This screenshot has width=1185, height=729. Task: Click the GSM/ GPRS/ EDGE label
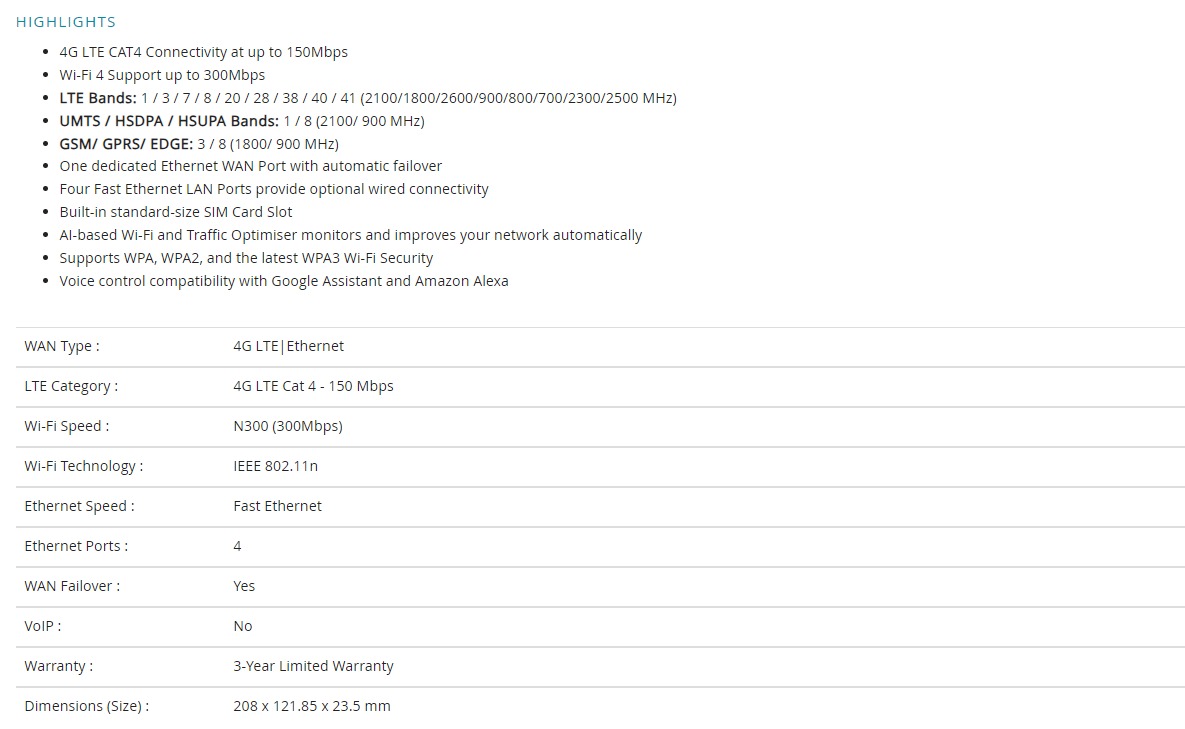126,144
